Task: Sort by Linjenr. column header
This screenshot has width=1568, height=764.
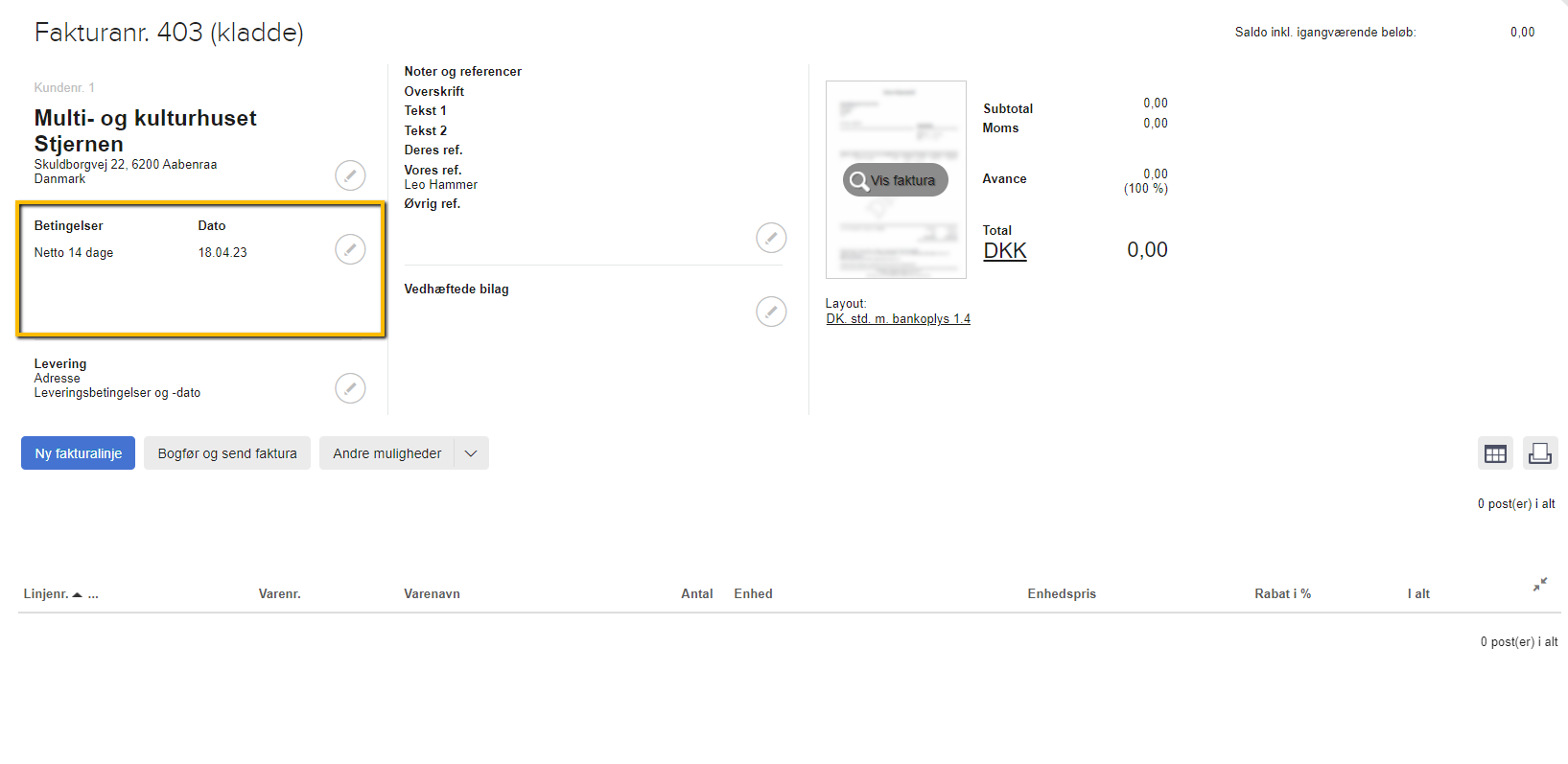Action: tap(46, 594)
